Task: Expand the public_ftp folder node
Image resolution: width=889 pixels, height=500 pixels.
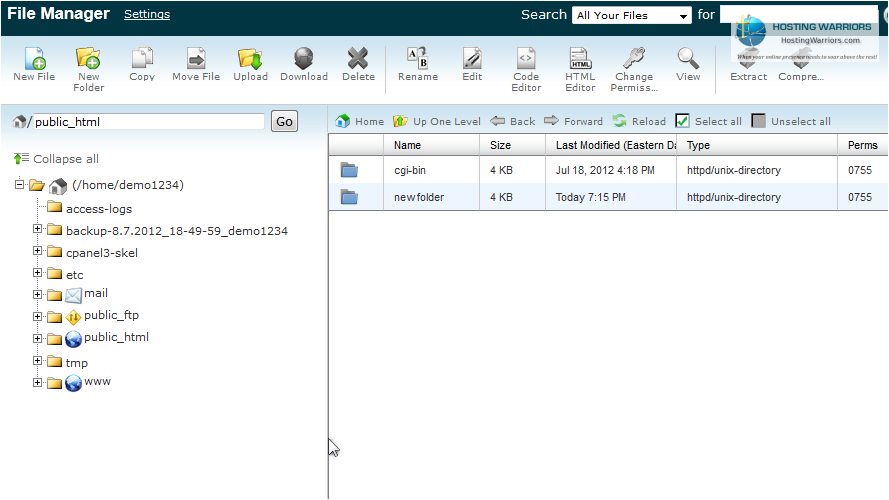Action: (37, 316)
